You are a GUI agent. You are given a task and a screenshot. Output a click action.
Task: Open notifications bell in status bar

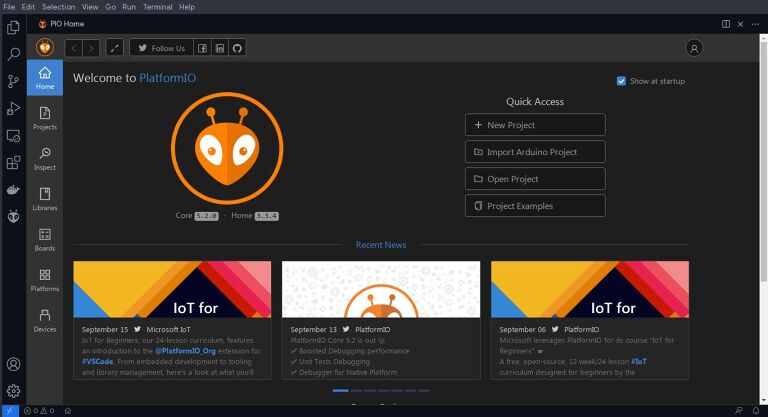(756, 411)
